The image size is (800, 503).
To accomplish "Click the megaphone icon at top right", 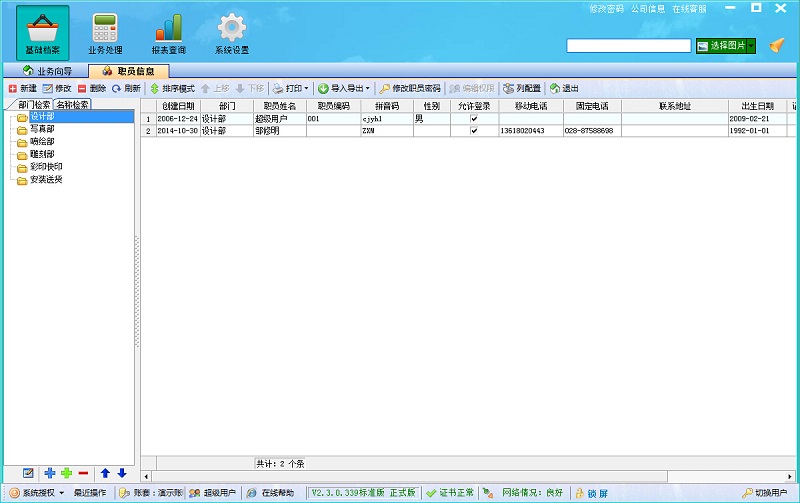I will (x=777, y=45).
